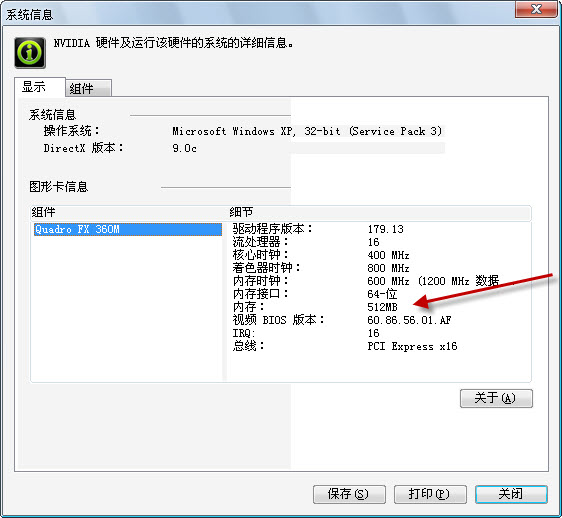This screenshot has width=562, height=518.
Task: Click the Microsoft Windows XP operating system text
Action: click(307, 131)
